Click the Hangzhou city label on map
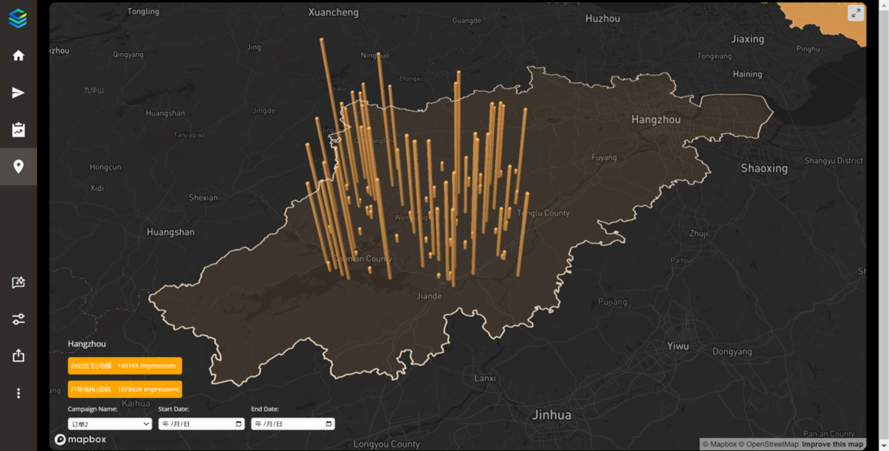Screen dimensions: 889x451 pyautogui.click(x=655, y=120)
